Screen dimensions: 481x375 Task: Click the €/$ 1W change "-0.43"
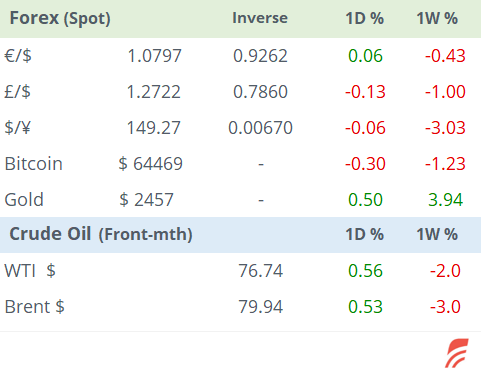pos(445,56)
